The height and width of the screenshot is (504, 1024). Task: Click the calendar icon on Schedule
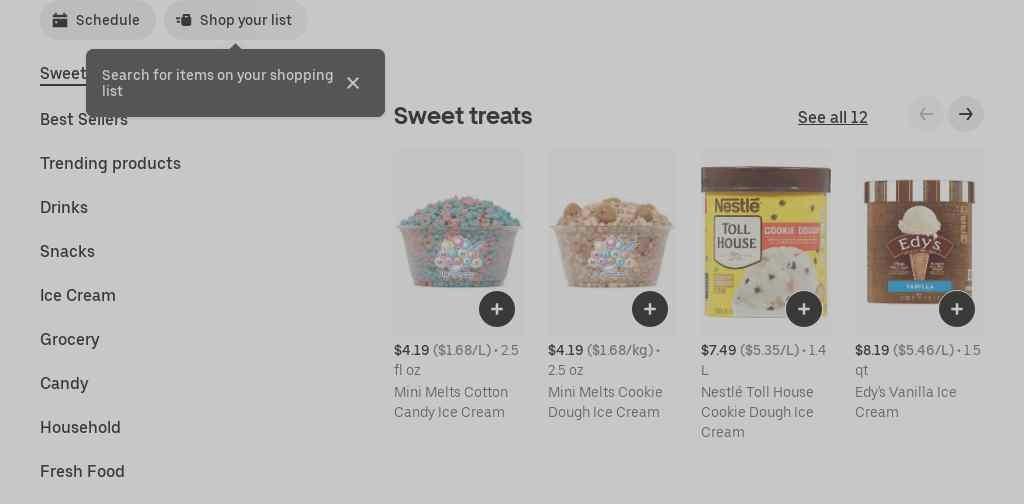tap(60, 20)
